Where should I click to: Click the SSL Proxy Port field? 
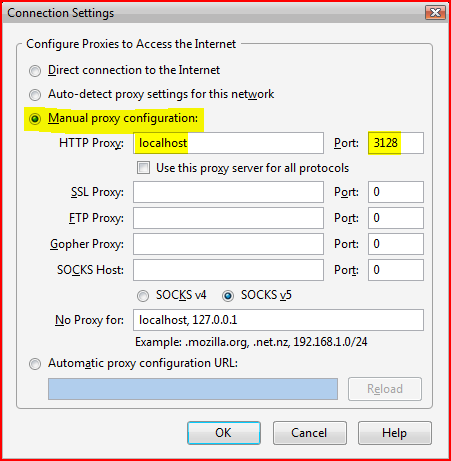396,192
